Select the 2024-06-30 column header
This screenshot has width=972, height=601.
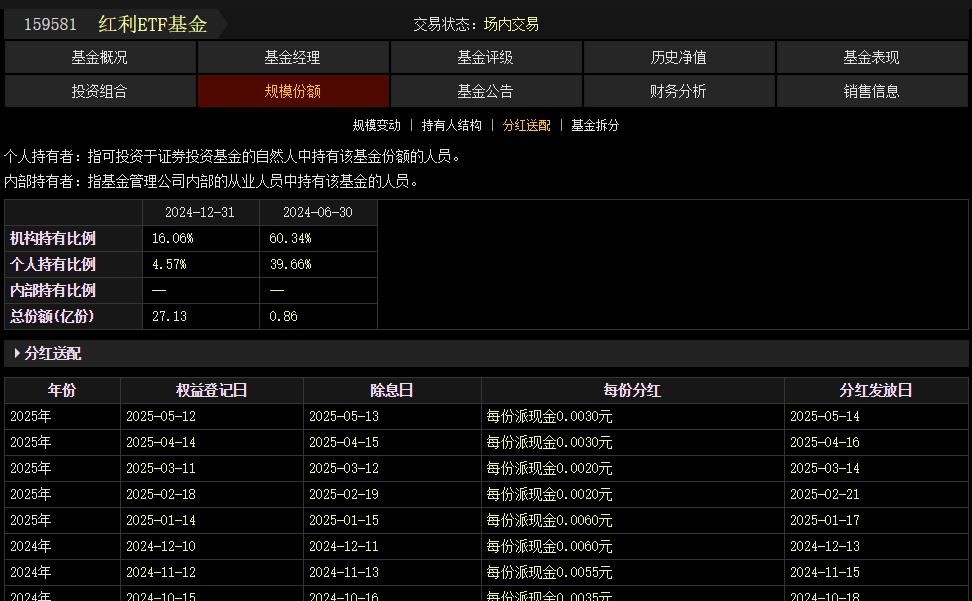(318, 212)
